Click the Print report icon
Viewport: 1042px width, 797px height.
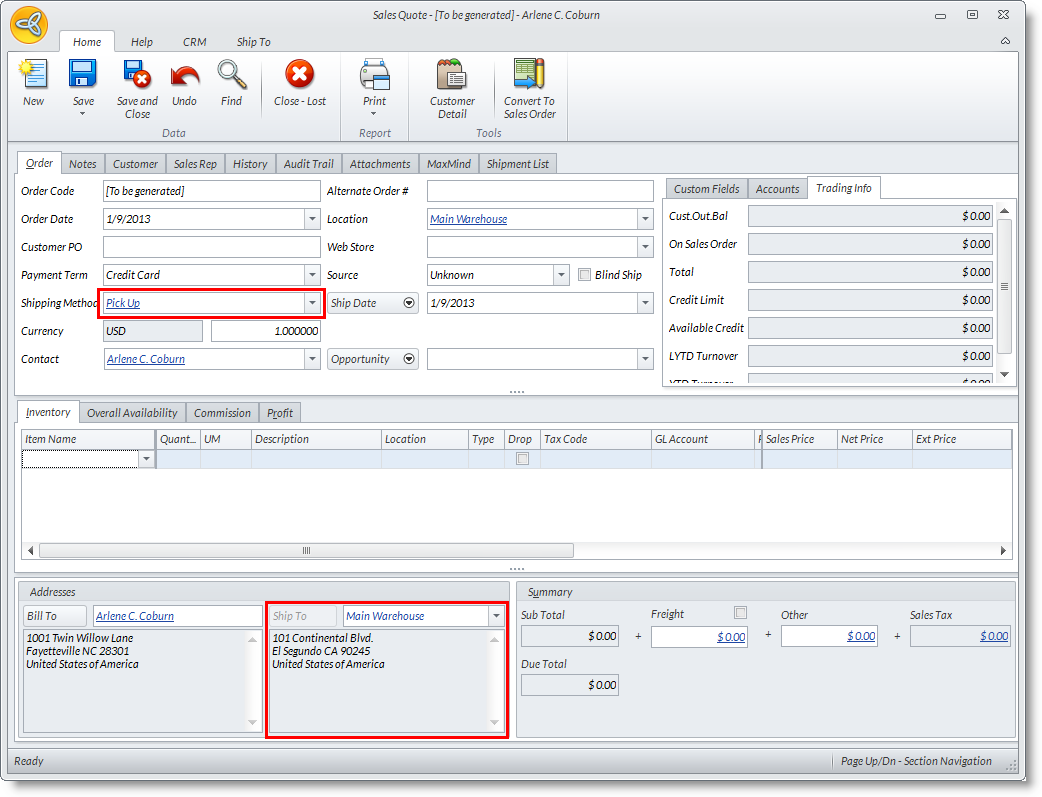[x=374, y=76]
